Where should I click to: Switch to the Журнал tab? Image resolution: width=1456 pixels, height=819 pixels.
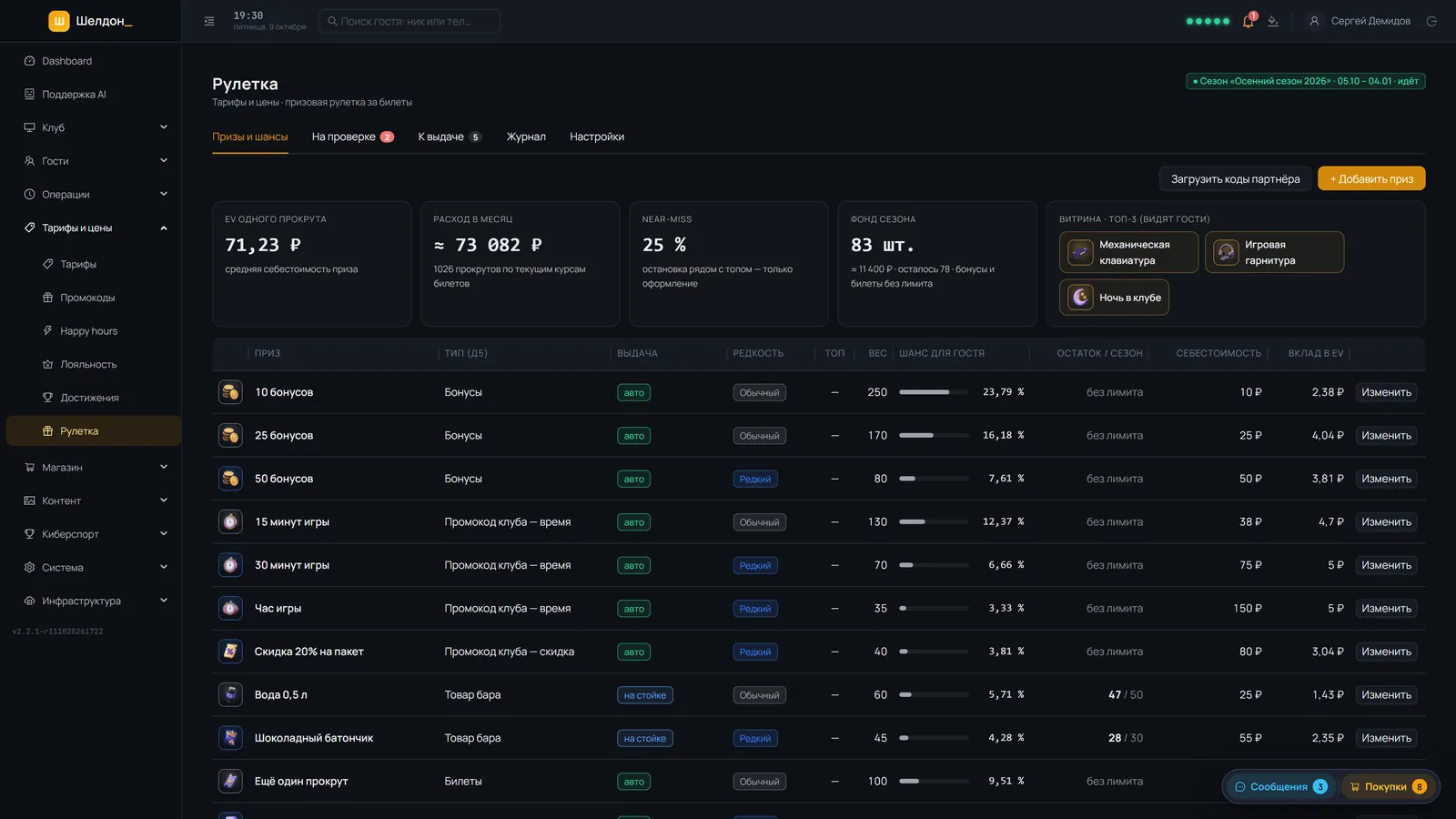point(526,137)
